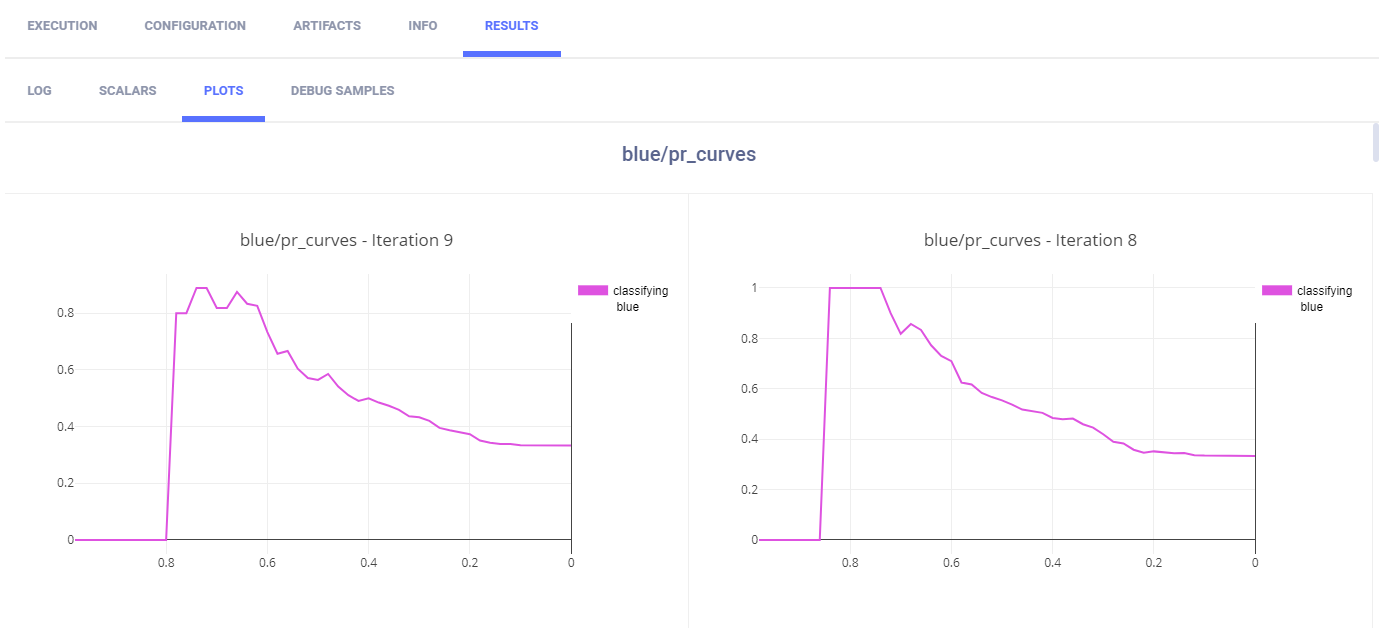
Task: Click the vertical scrollbar thumb on the right
Action: coord(1375,142)
